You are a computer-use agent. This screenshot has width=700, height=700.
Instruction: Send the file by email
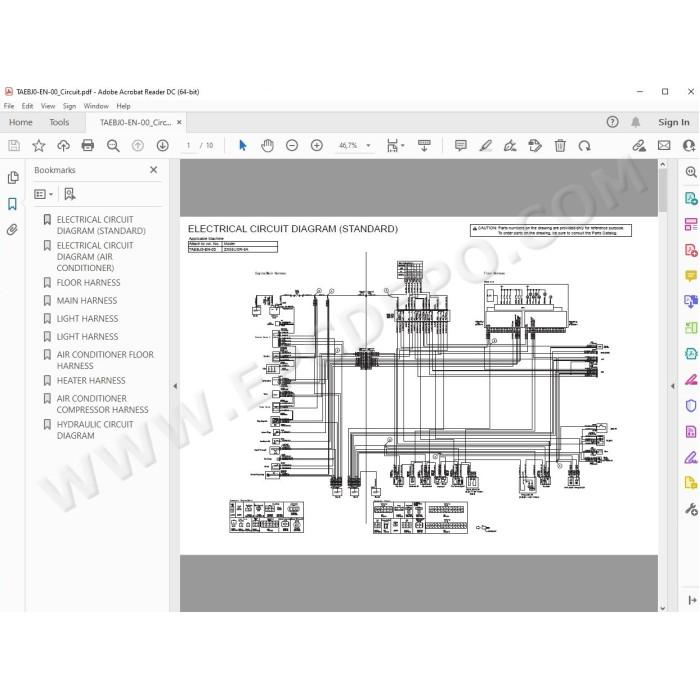(x=664, y=146)
